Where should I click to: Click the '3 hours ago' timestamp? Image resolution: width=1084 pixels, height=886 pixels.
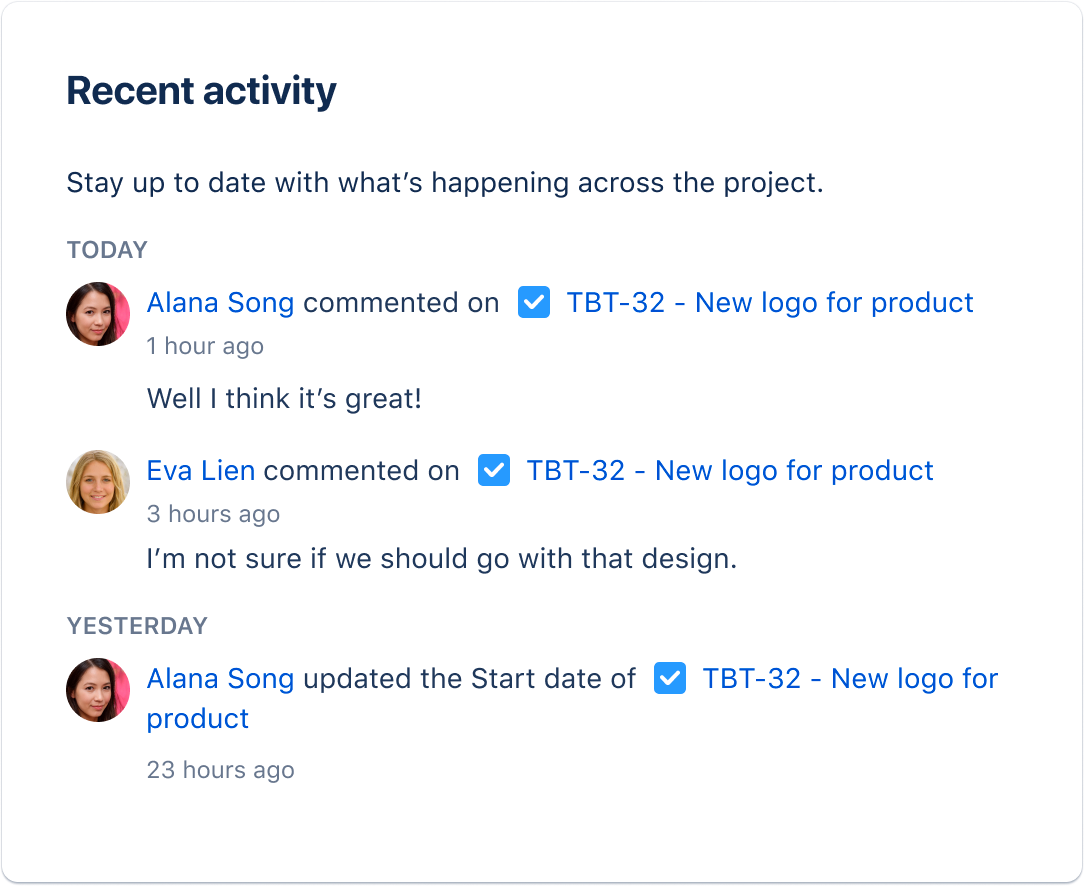click(213, 514)
